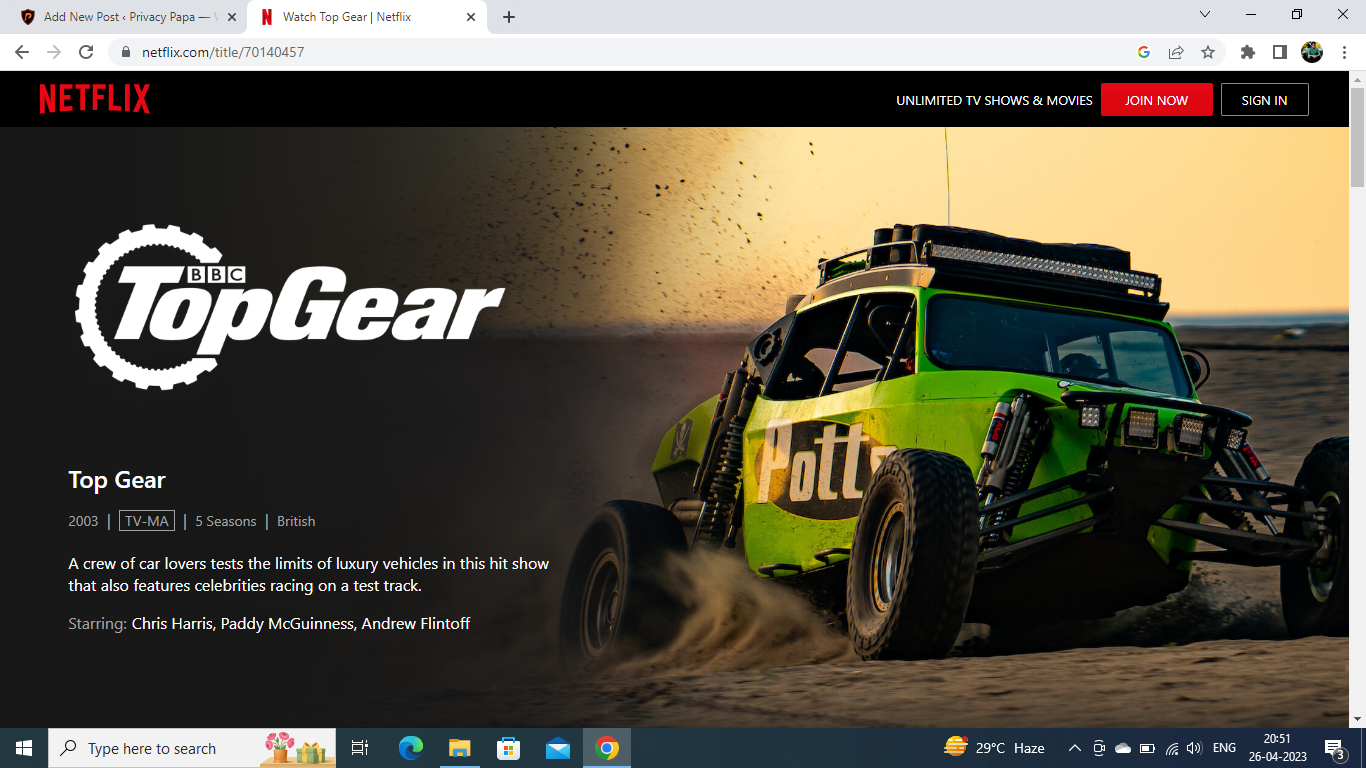
Task: Open the notification center icon
Action: point(1334,748)
